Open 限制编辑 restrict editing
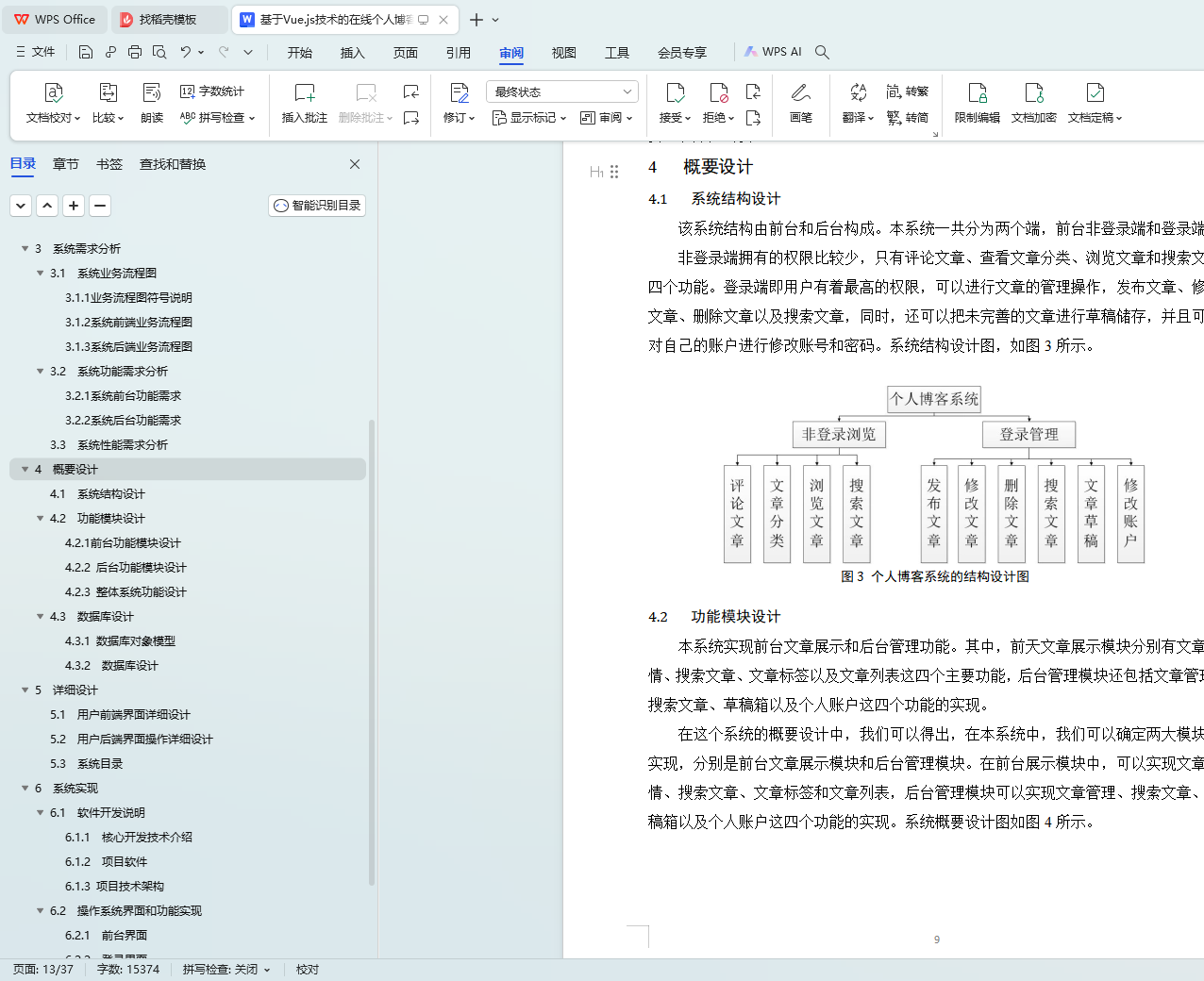This screenshot has width=1204, height=981. coord(977,103)
